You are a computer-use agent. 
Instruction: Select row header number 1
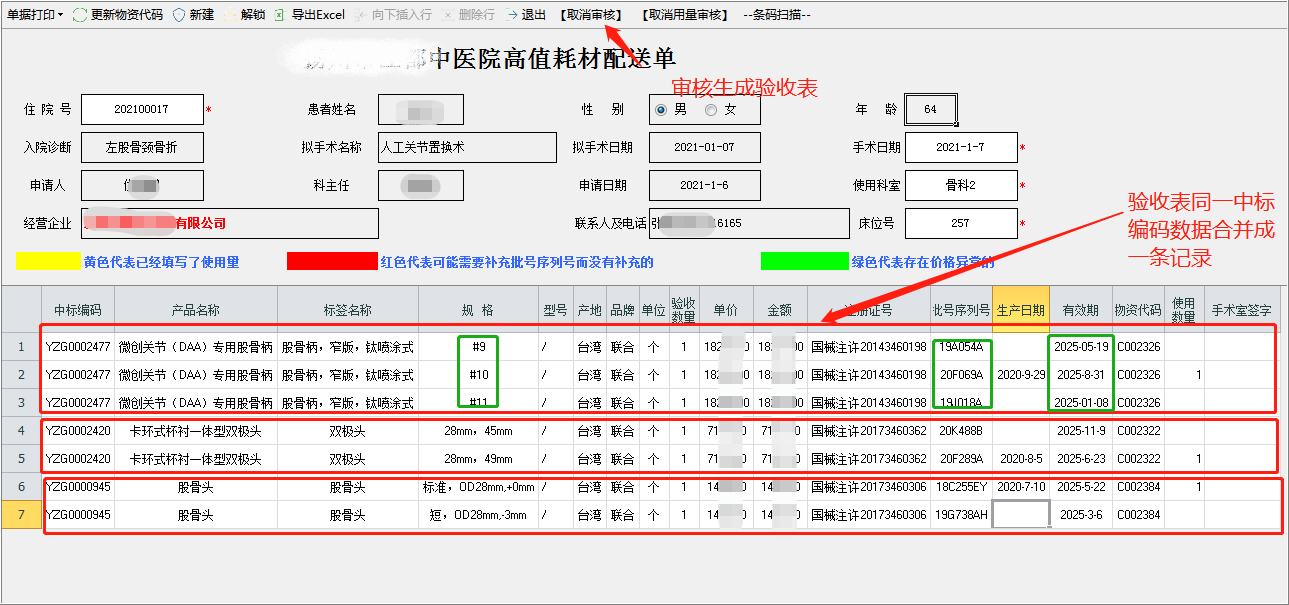click(21, 347)
